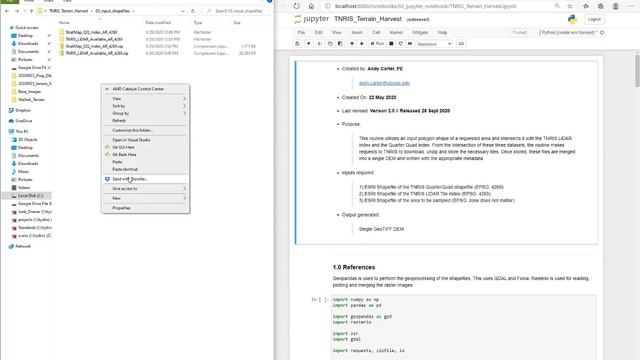This screenshot has width=640, height=360.
Task: Click the Logout button
Action: (x=594, y=19)
